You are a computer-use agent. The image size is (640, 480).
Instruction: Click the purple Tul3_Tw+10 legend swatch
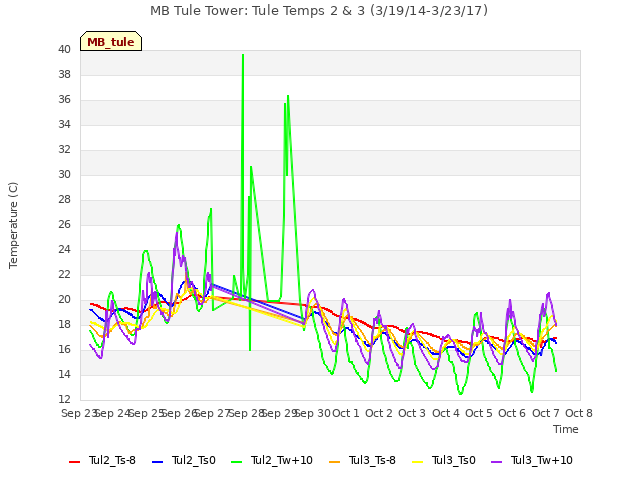point(496,462)
